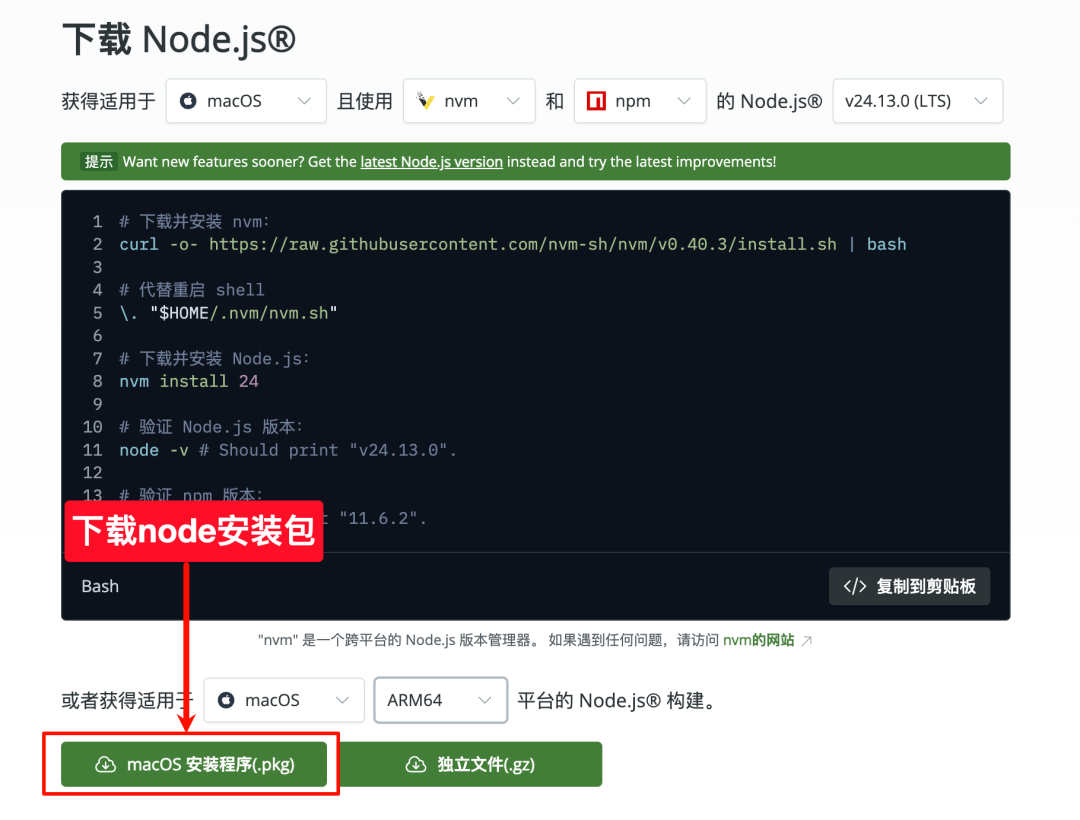Image resolution: width=1080 pixels, height=820 pixels.
Task: Click line number 10 in code gutter
Action: tap(92, 427)
